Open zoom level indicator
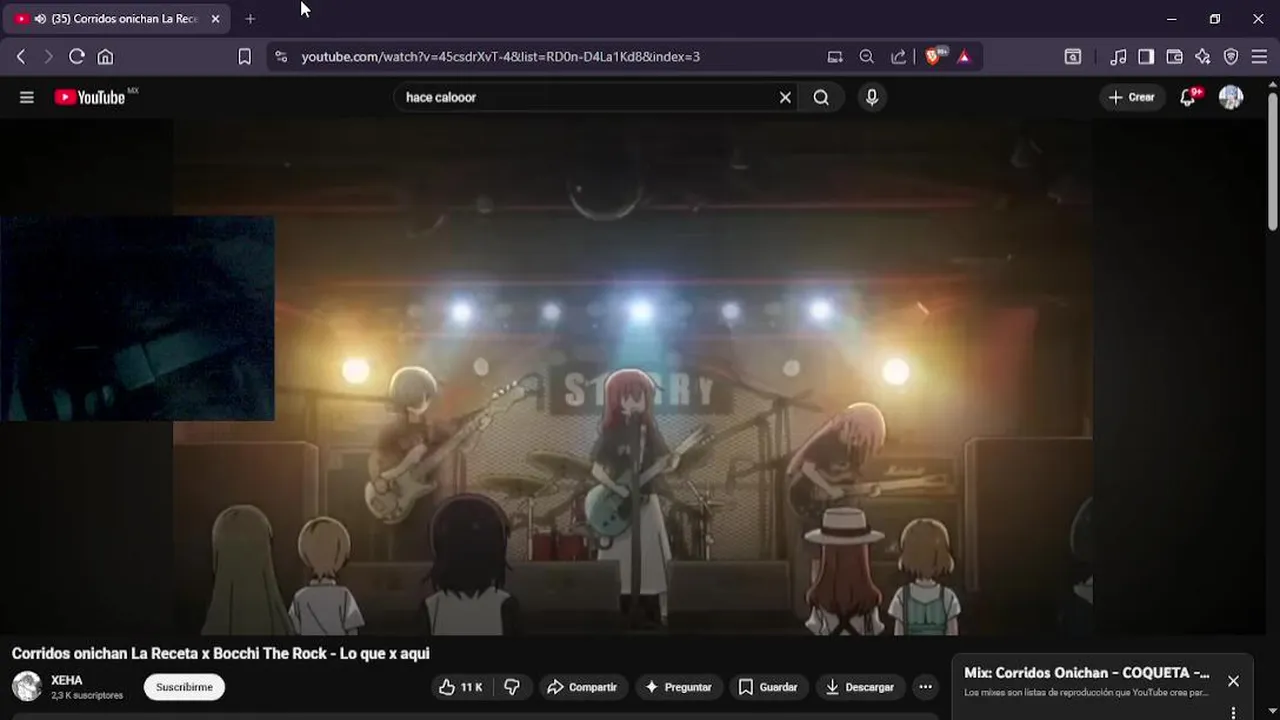This screenshot has width=1280, height=720. click(867, 57)
